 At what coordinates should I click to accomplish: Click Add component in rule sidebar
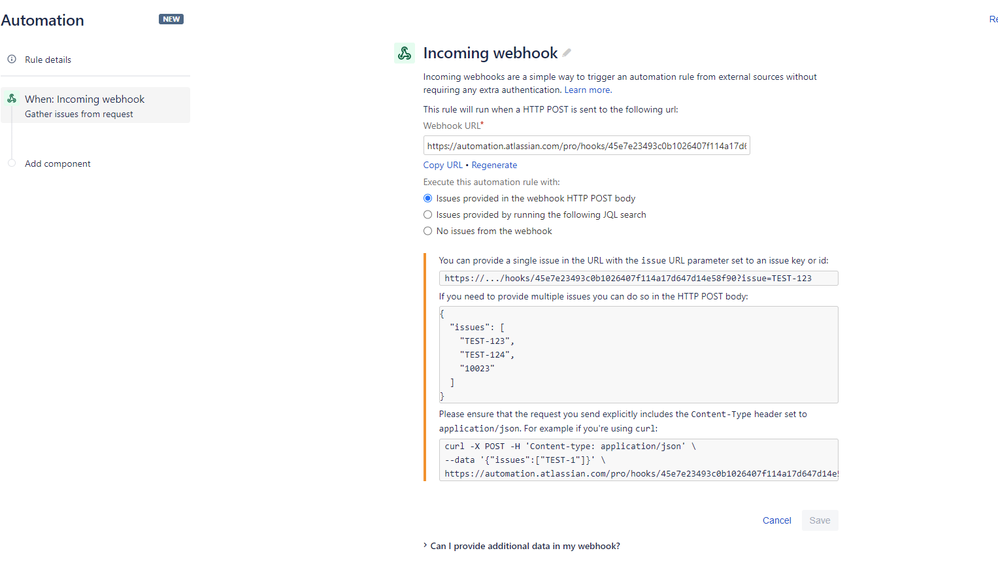[57, 164]
